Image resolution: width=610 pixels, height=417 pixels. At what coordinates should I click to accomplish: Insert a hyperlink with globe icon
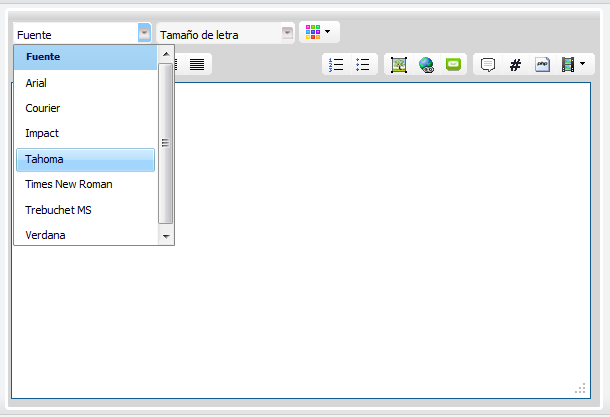pos(426,65)
